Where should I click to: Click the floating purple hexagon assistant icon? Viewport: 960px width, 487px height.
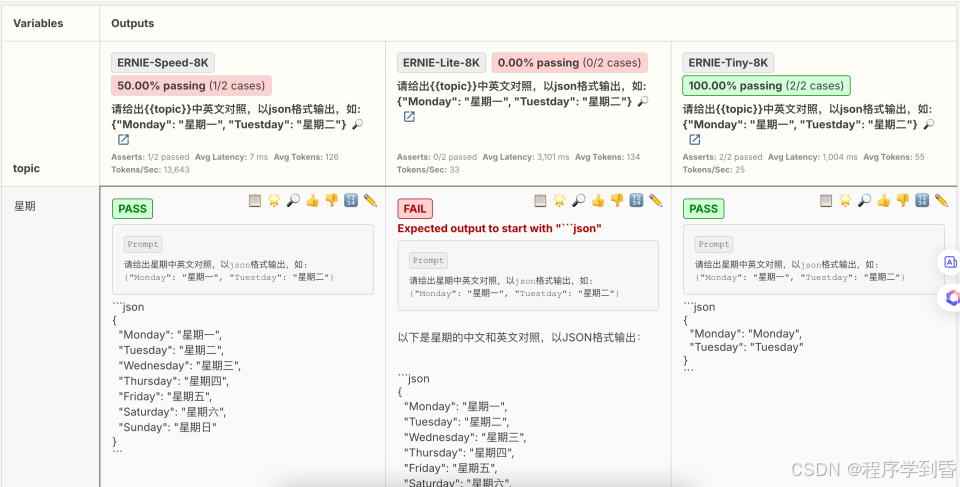(x=951, y=298)
